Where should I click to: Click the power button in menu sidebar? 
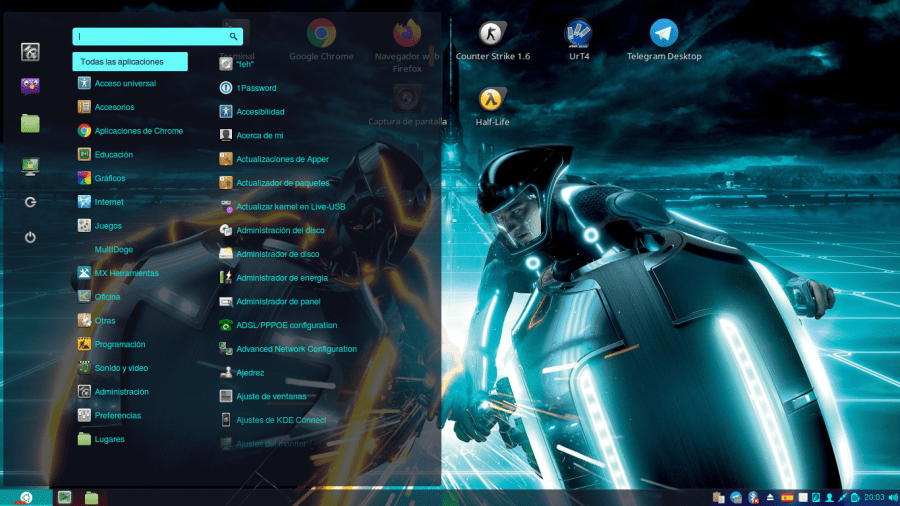tap(30, 237)
